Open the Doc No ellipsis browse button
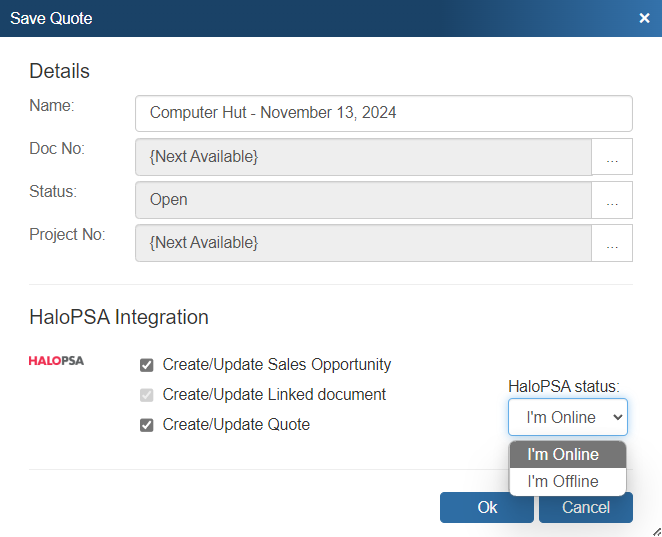 pos(612,157)
